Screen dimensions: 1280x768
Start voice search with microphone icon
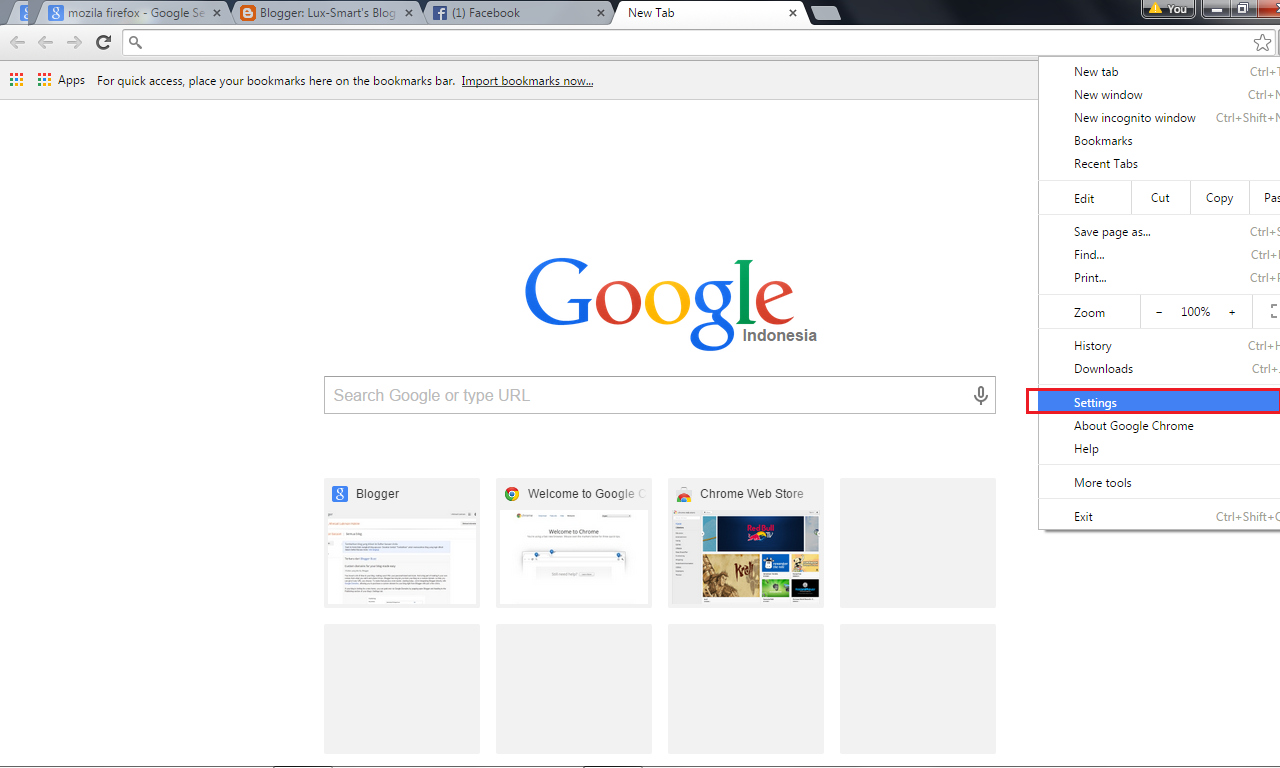click(981, 395)
